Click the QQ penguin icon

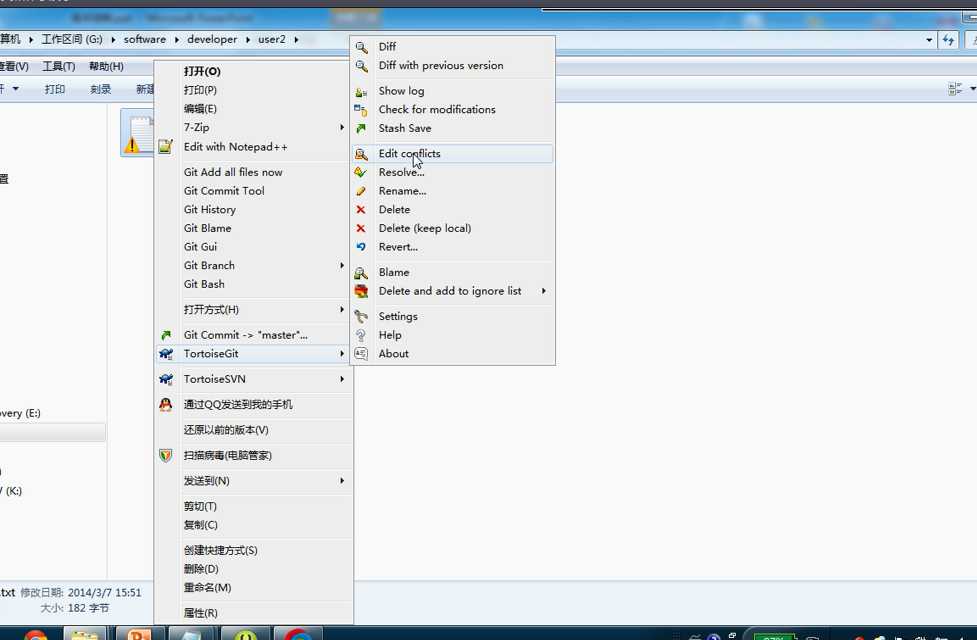[x=165, y=405]
